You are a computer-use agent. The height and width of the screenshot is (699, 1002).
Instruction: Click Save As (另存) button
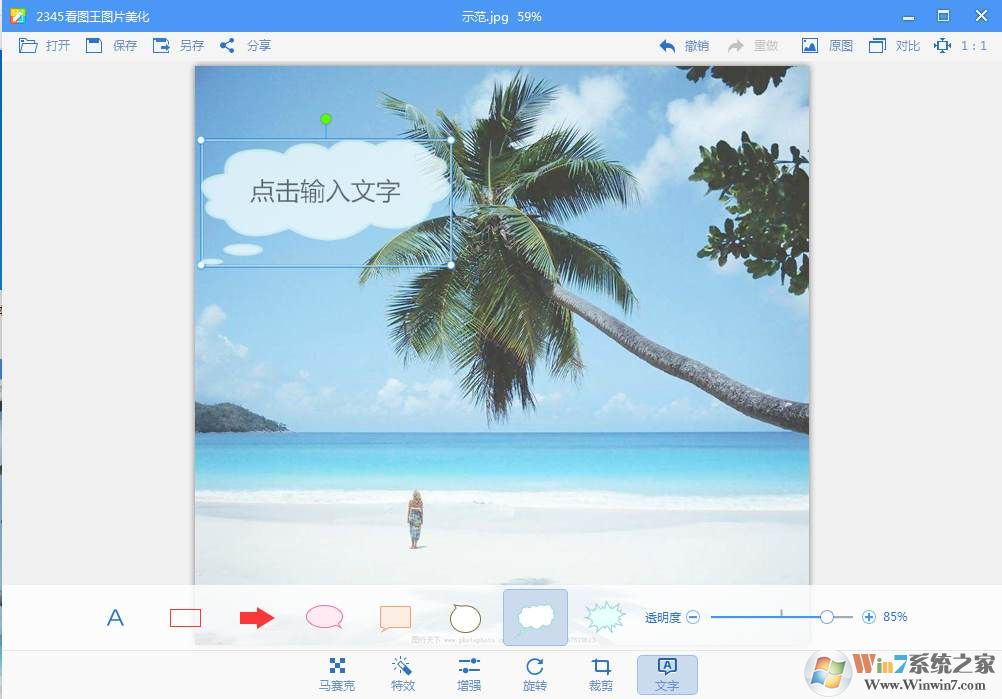tap(178, 46)
